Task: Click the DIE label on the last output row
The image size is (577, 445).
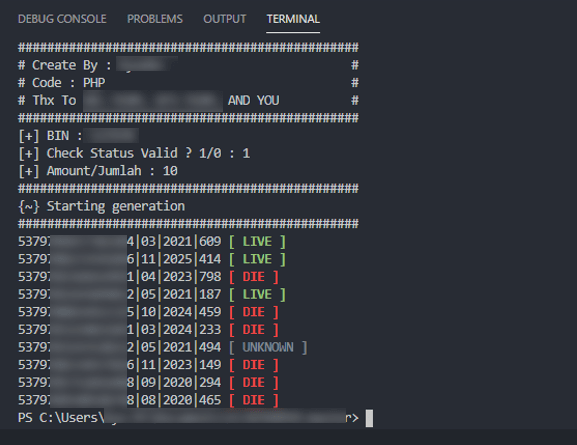Action: (254, 400)
